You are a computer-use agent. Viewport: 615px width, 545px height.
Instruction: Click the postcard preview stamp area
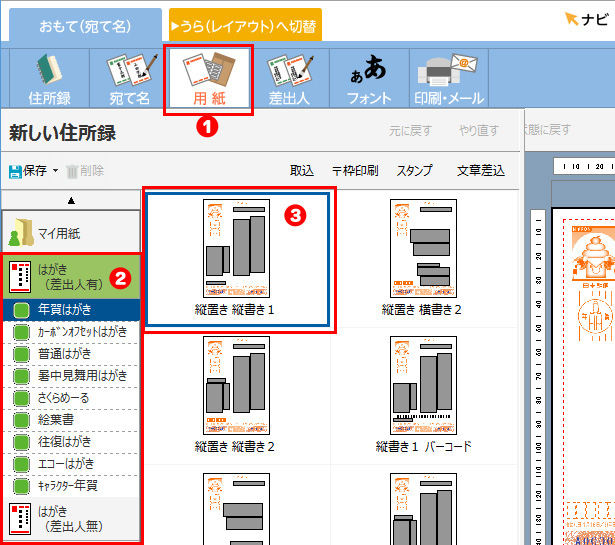point(592,257)
